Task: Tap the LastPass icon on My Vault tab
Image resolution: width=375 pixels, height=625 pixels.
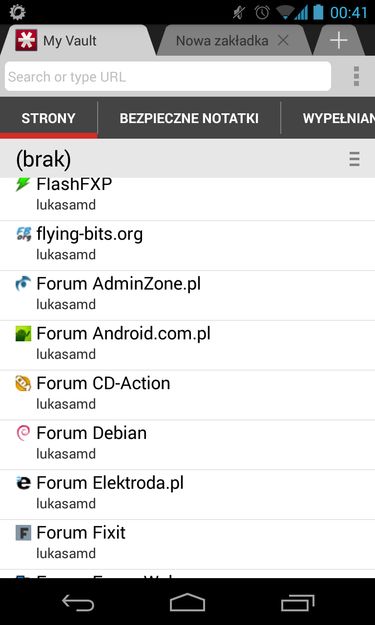Action: click(x=26, y=40)
